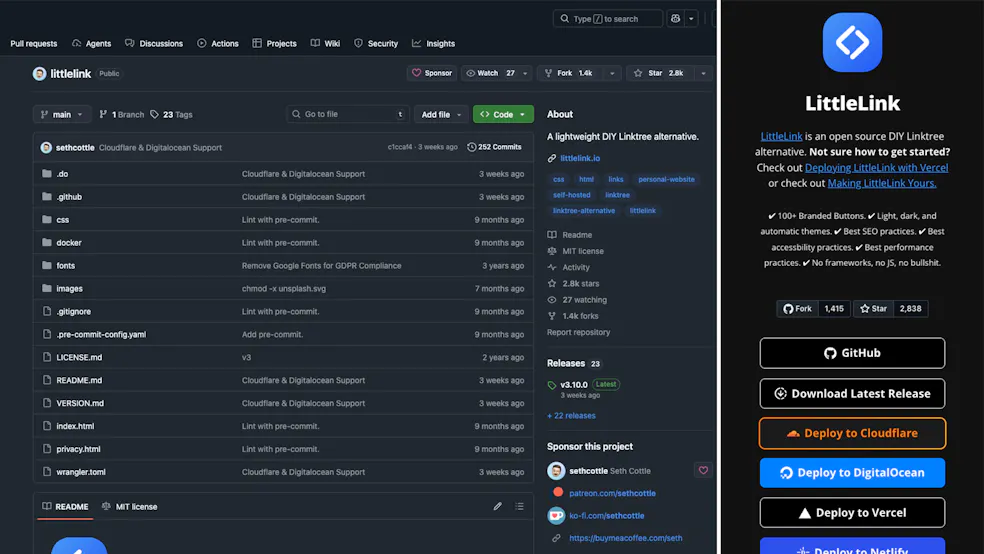Open index.html file
This screenshot has height=554, width=984.
[x=75, y=426]
